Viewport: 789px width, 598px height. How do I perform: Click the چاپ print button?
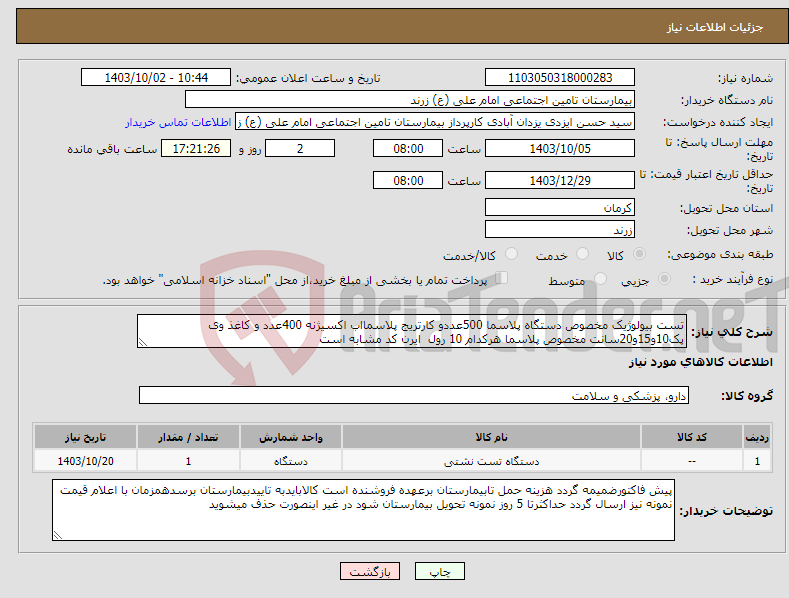[x=440, y=571]
